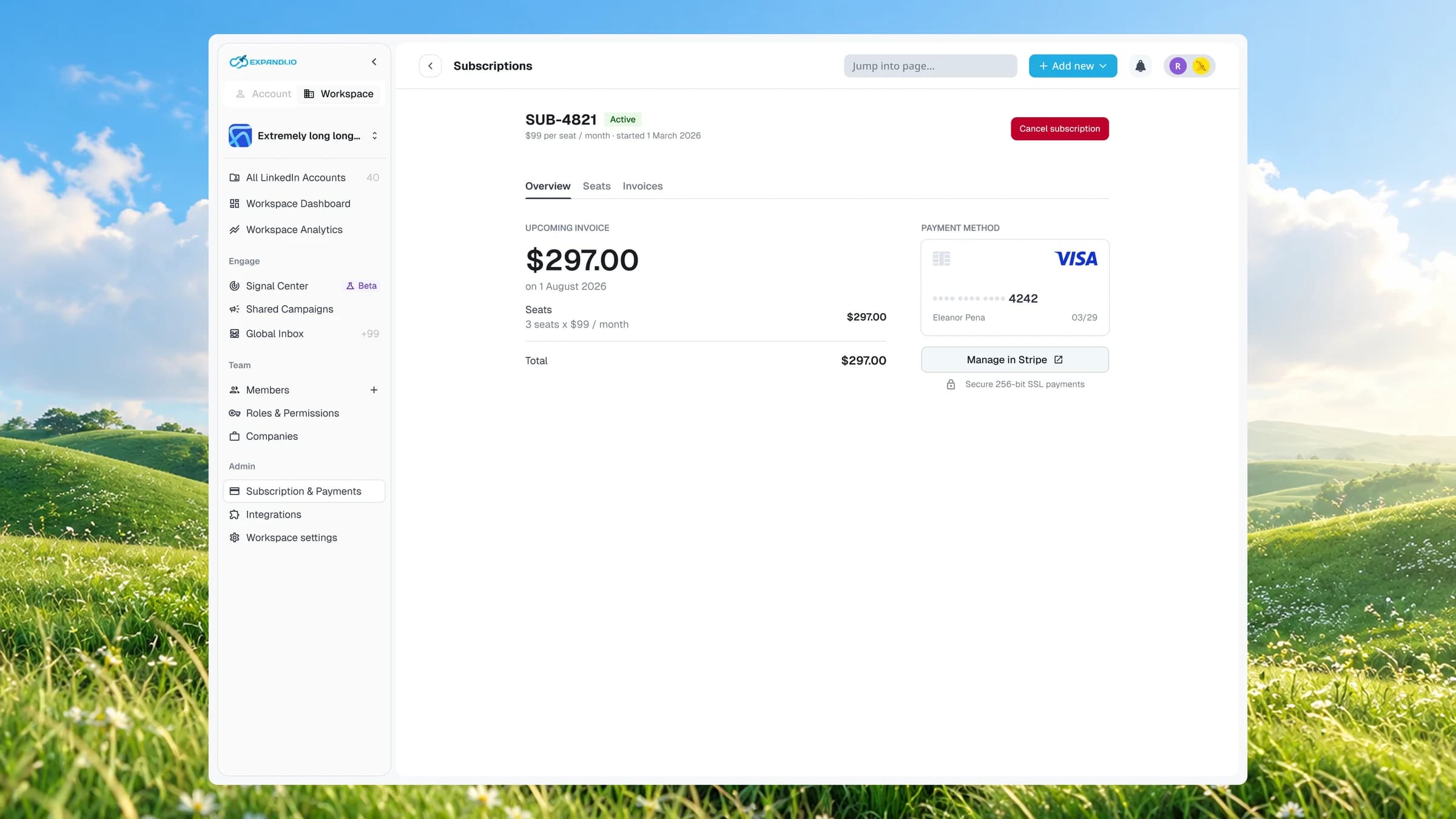The image size is (1456, 819).
Task: Click the Expandi.io logo
Action: click(x=263, y=62)
